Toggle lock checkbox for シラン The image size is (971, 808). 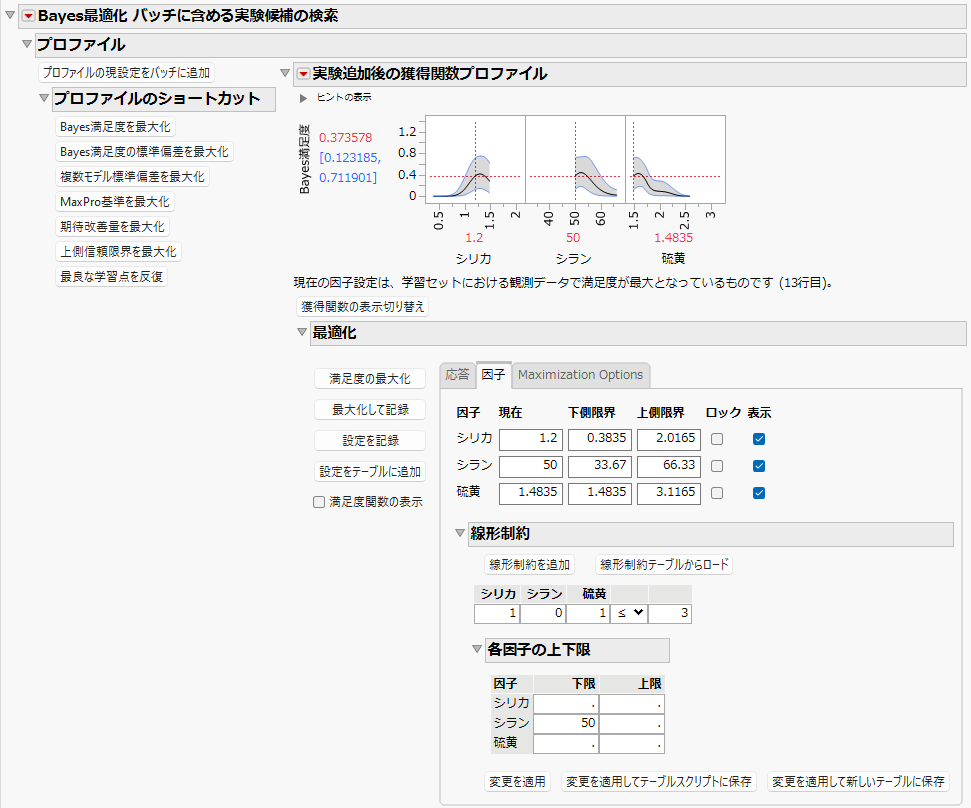point(717,466)
